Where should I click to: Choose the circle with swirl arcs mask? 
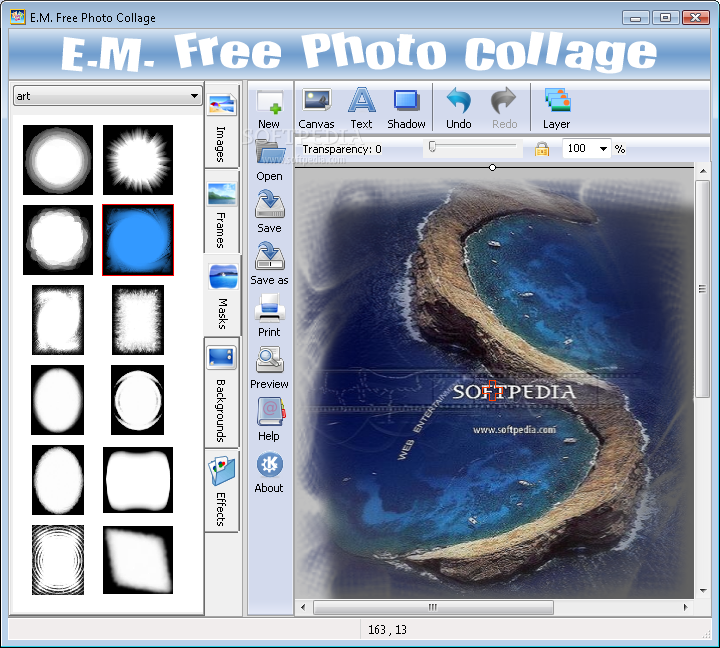coord(137,400)
